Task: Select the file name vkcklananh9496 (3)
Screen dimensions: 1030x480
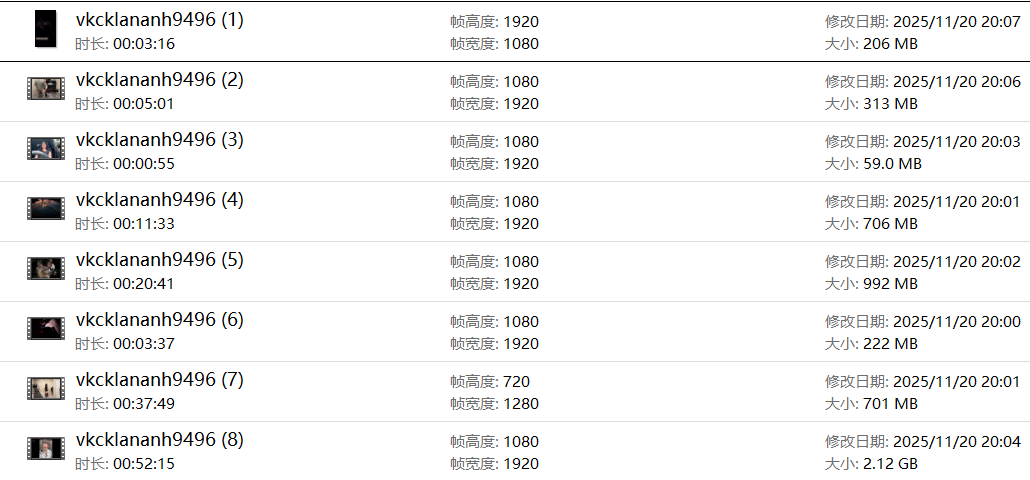Action: click(159, 140)
